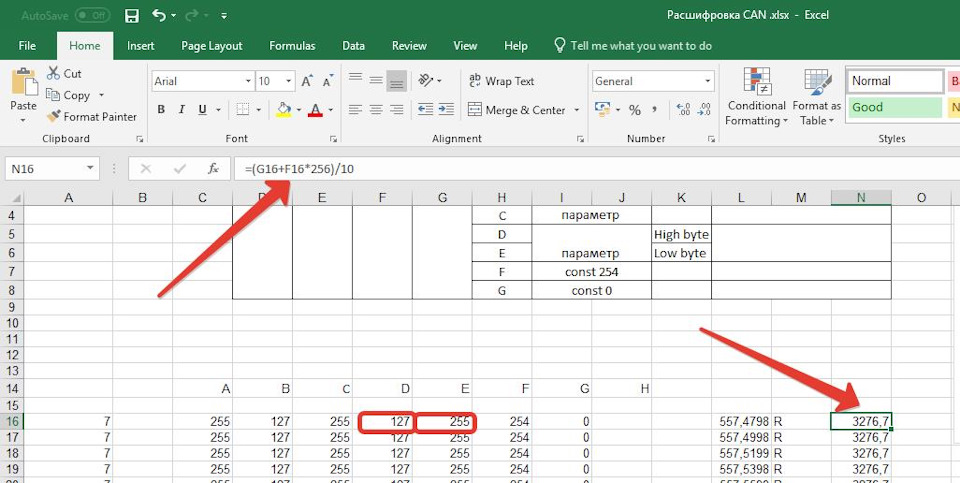Click the Paste clipboard icon
Image resolution: width=960 pixels, height=483 pixels.
coord(24,83)
